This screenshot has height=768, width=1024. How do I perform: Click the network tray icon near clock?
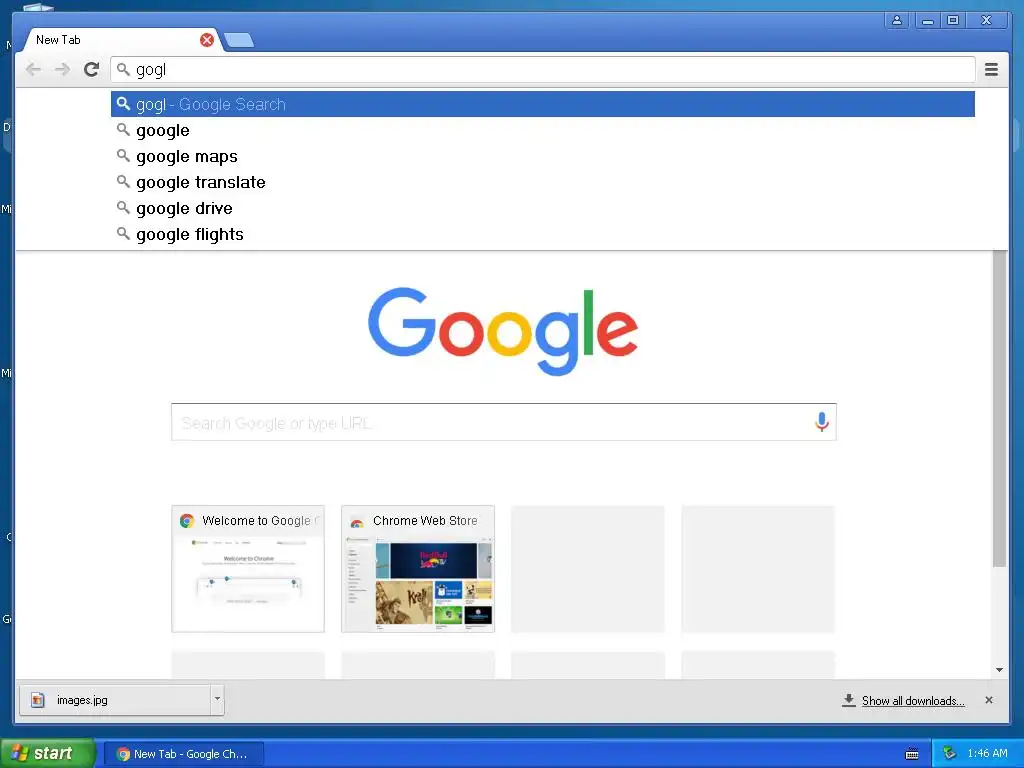(949, 753)
